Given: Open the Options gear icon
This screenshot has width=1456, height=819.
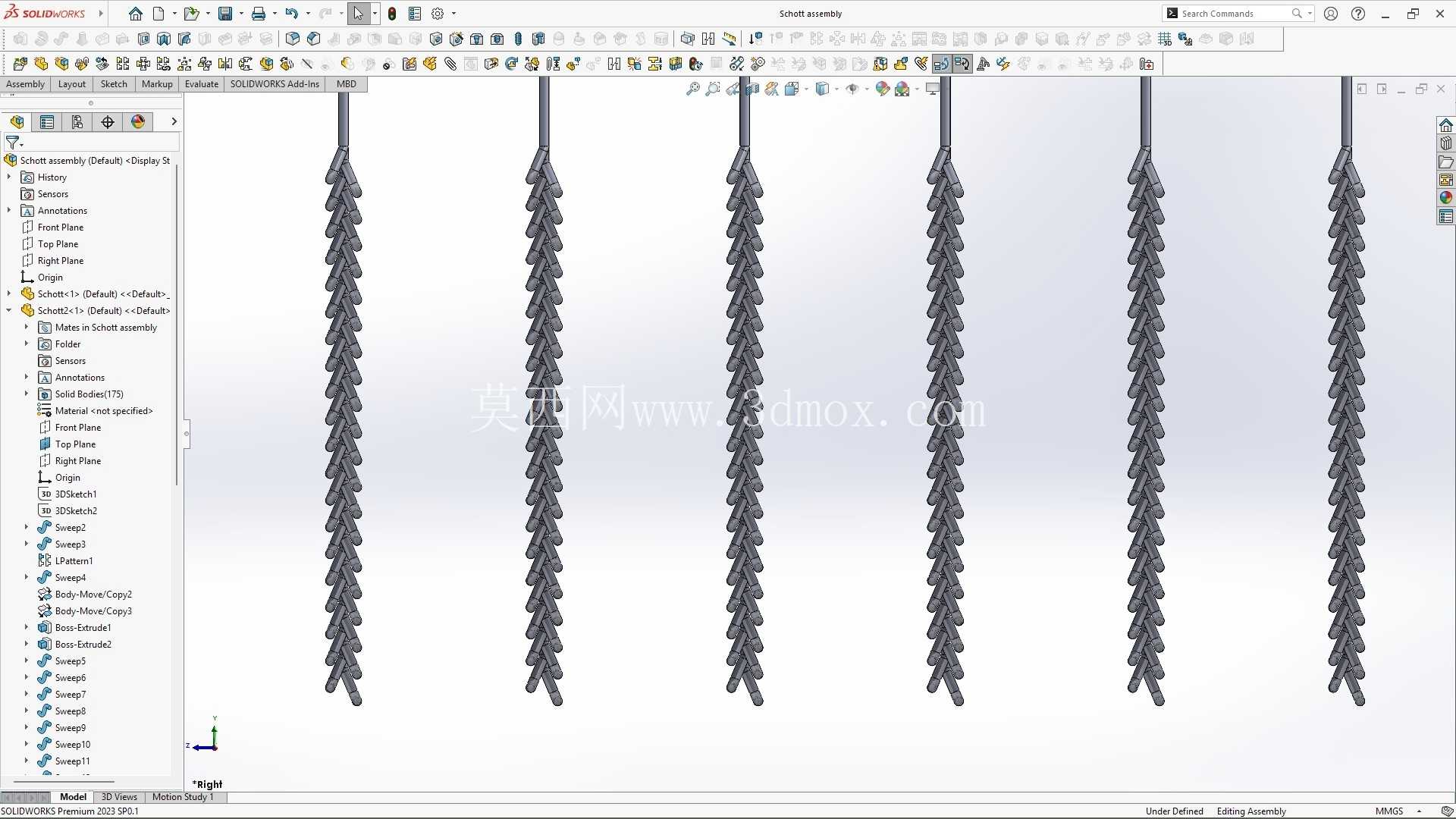Looking at the screenshot, I should coord(438,14).
